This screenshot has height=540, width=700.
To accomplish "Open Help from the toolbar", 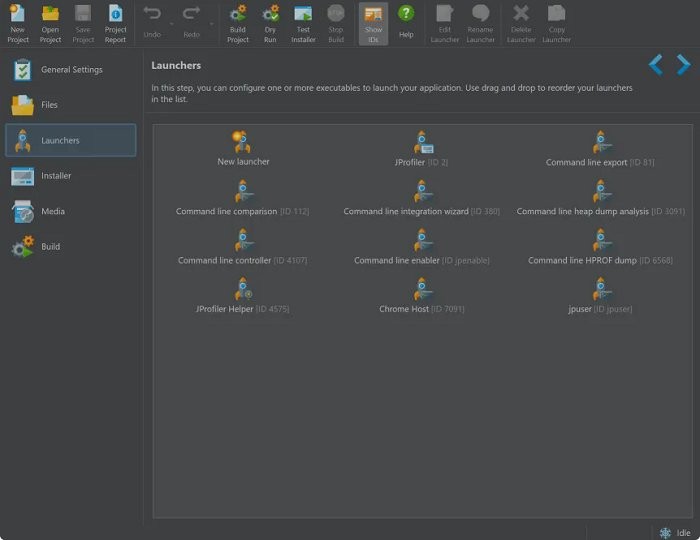I will (406, 22).
